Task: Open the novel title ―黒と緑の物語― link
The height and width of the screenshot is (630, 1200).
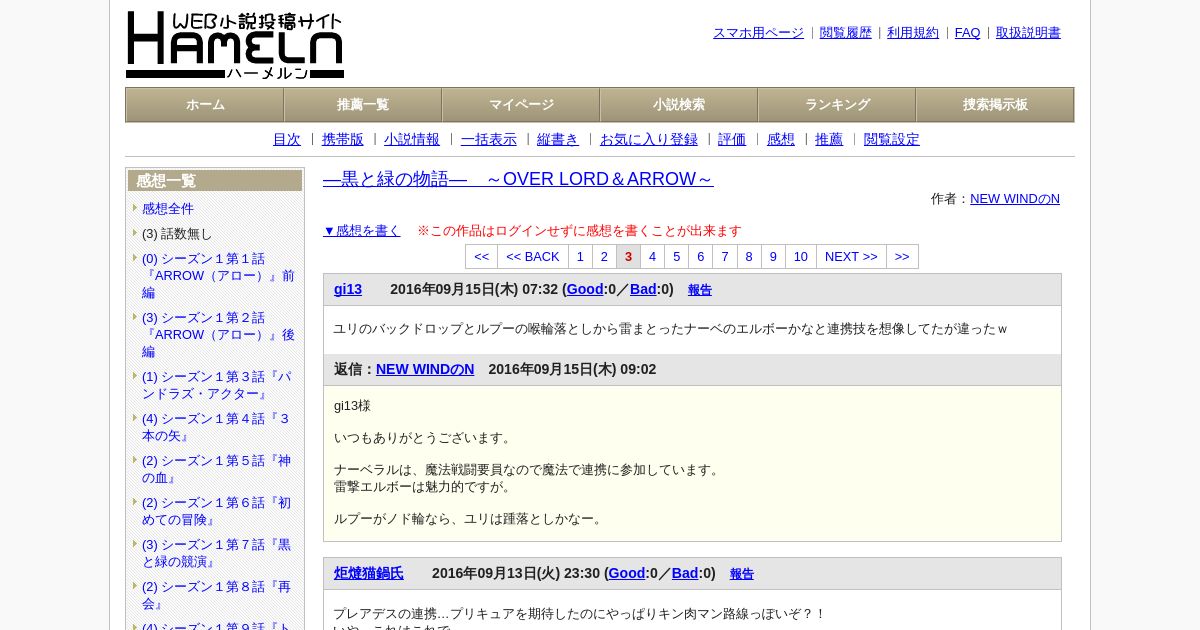Action: 518,179
